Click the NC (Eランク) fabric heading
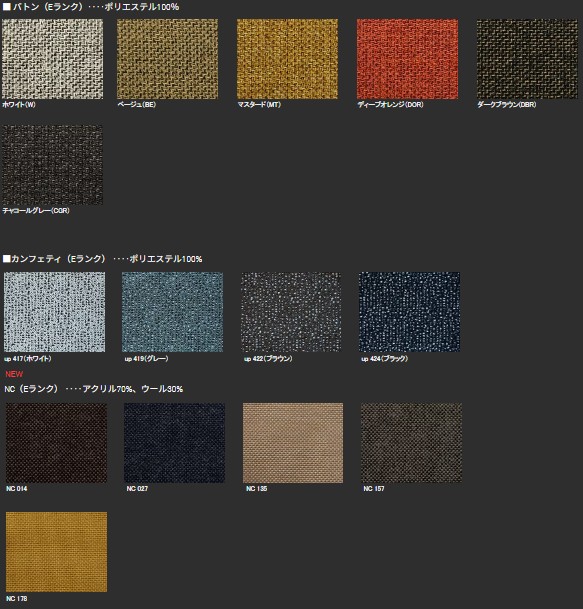583x609 pixels. pyautogui.click(x=31, y=389)
